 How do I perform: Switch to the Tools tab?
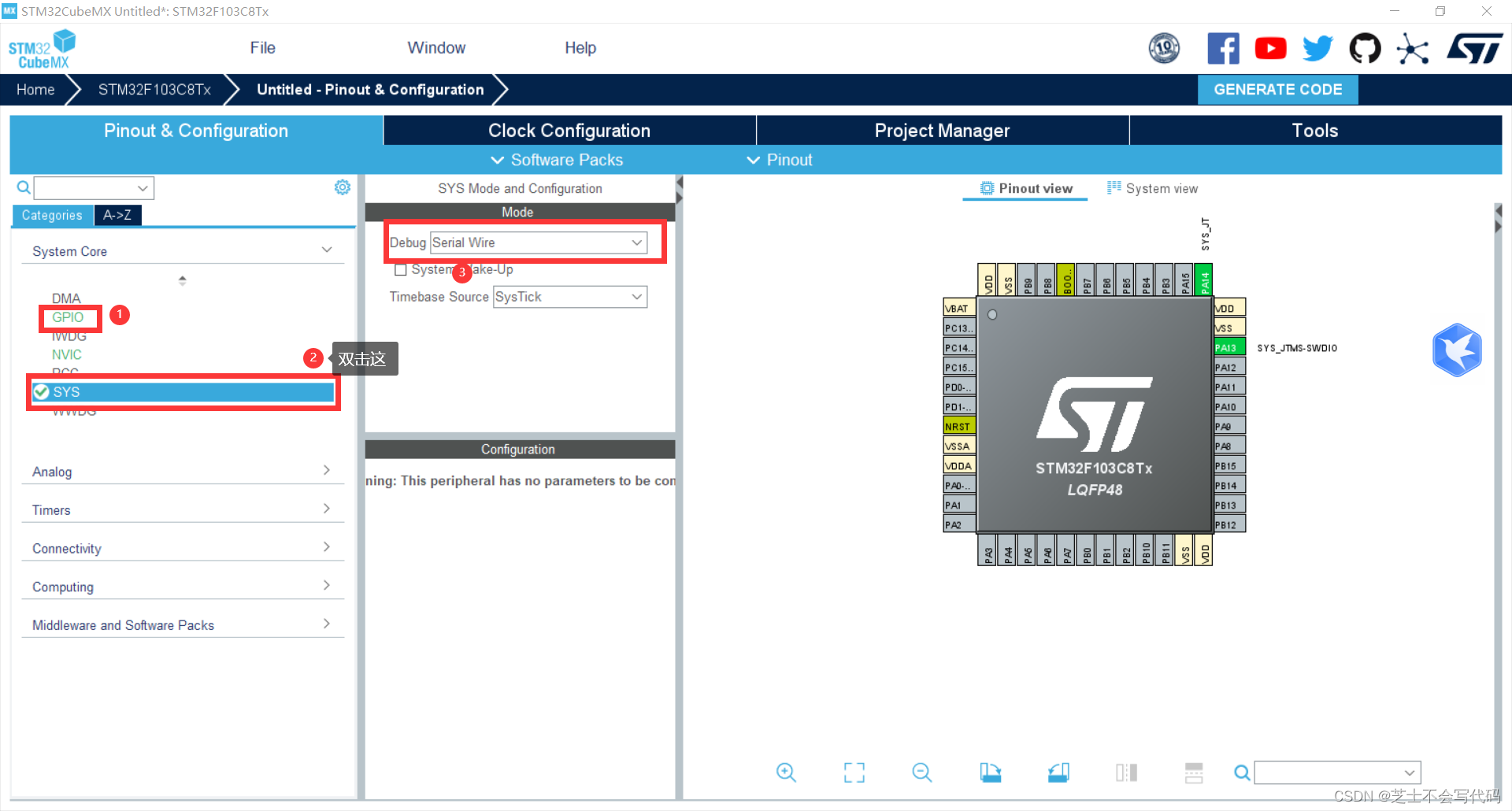[1315, 131]
